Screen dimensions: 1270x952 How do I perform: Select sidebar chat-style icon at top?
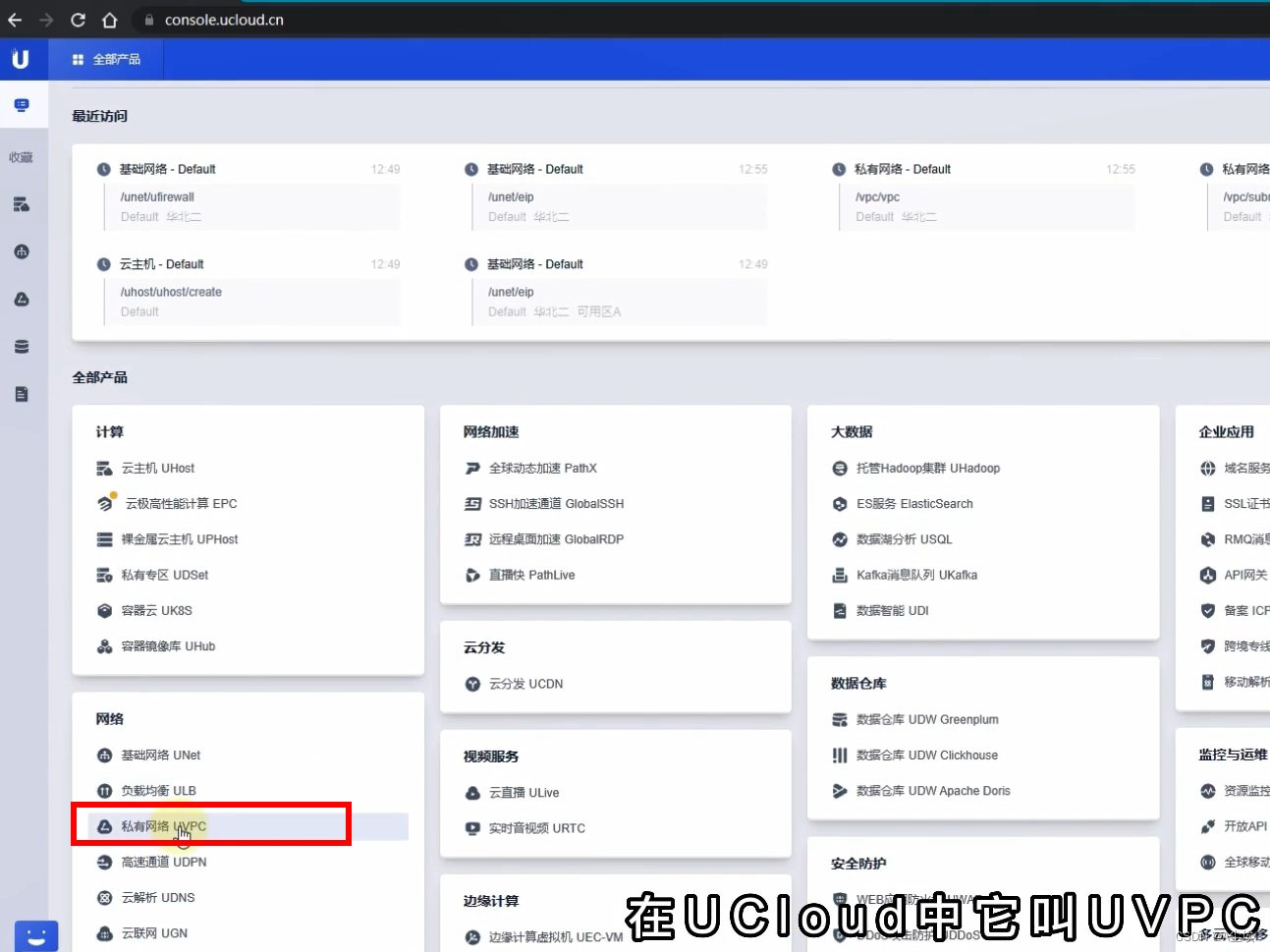click(22, 105)
